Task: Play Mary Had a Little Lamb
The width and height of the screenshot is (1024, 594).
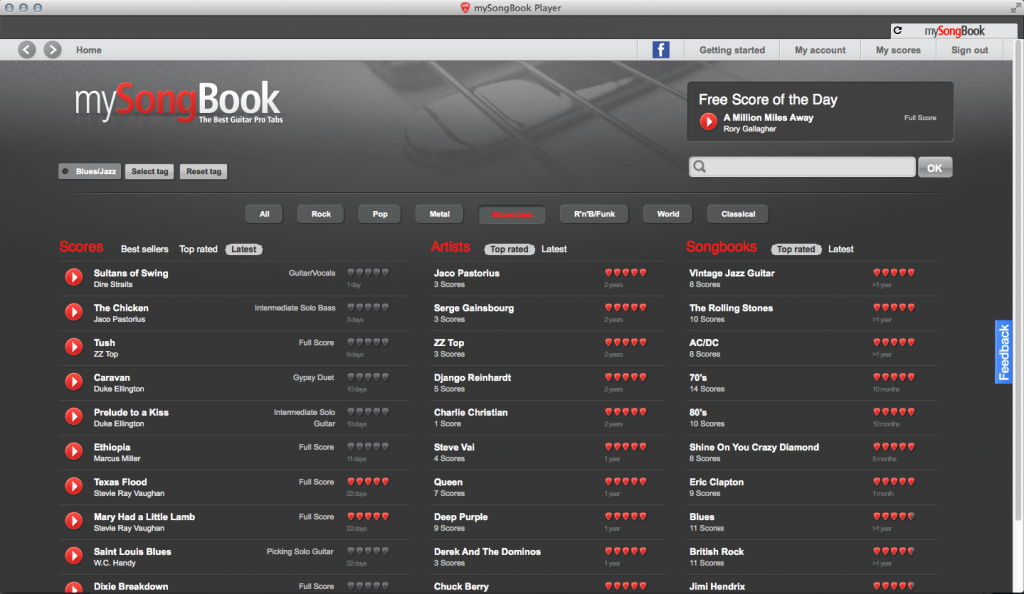Action: tap(74, 521)
